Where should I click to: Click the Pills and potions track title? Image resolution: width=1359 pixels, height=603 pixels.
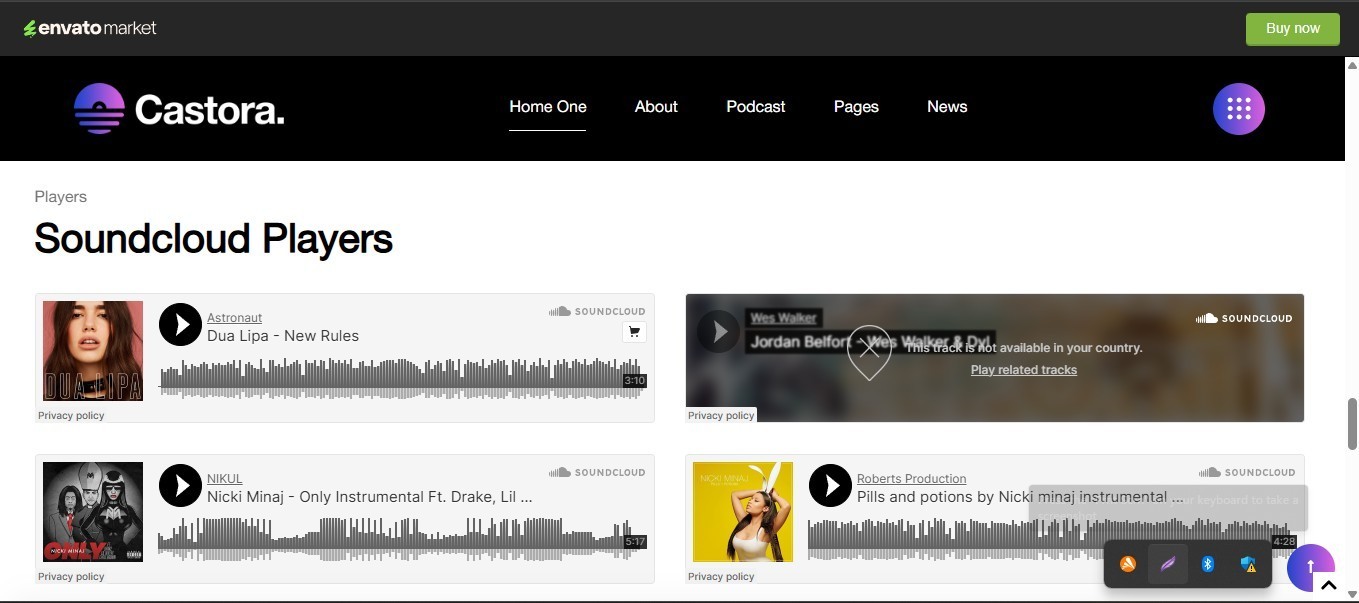[1020, 497]
